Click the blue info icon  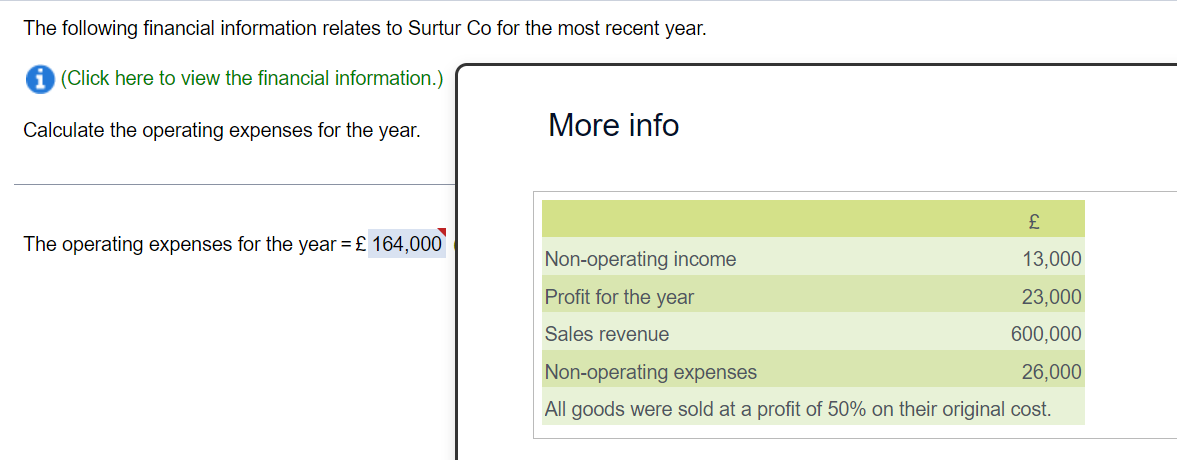(40, 80)
